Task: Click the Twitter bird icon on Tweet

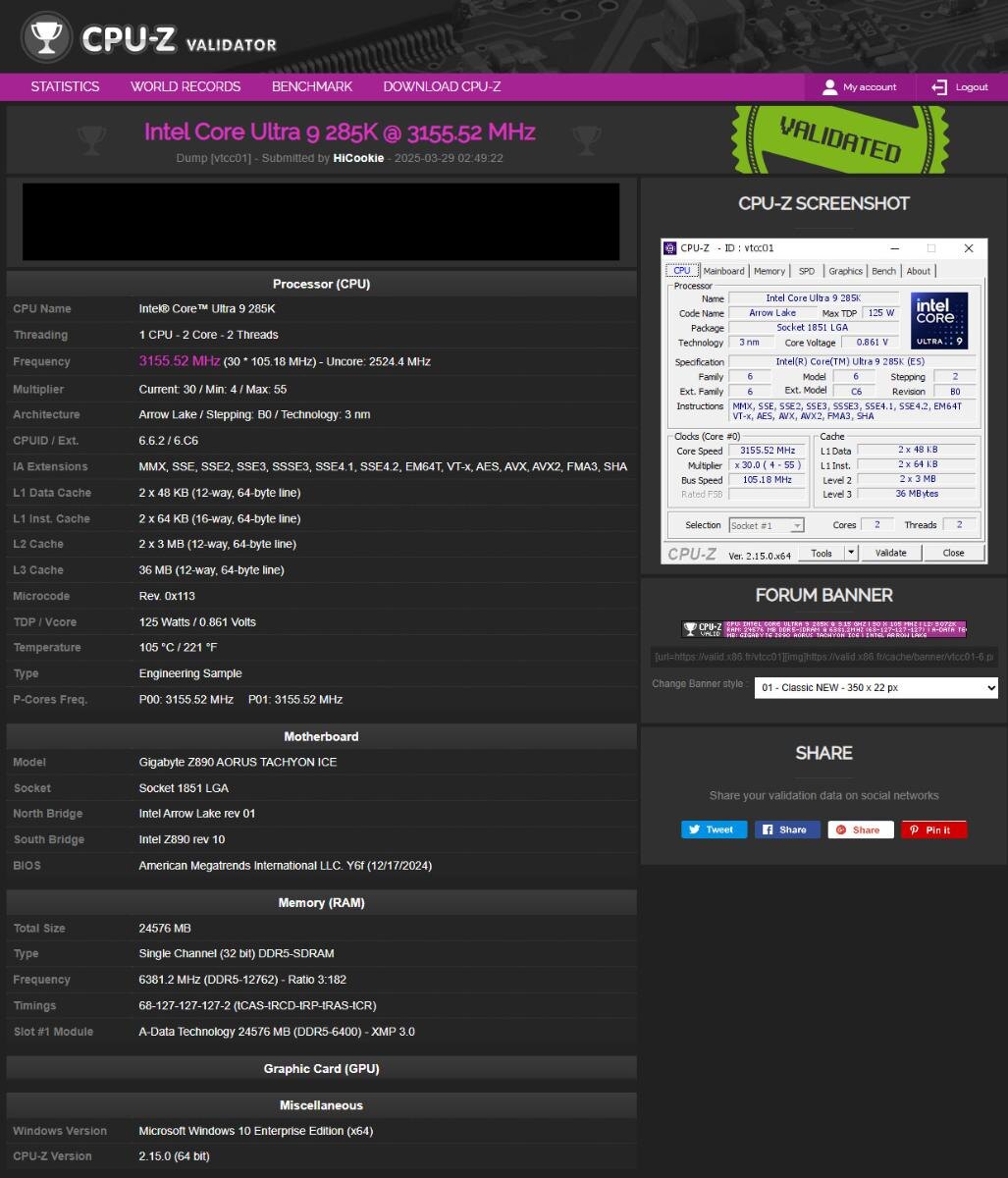Action: coord(695,830)
